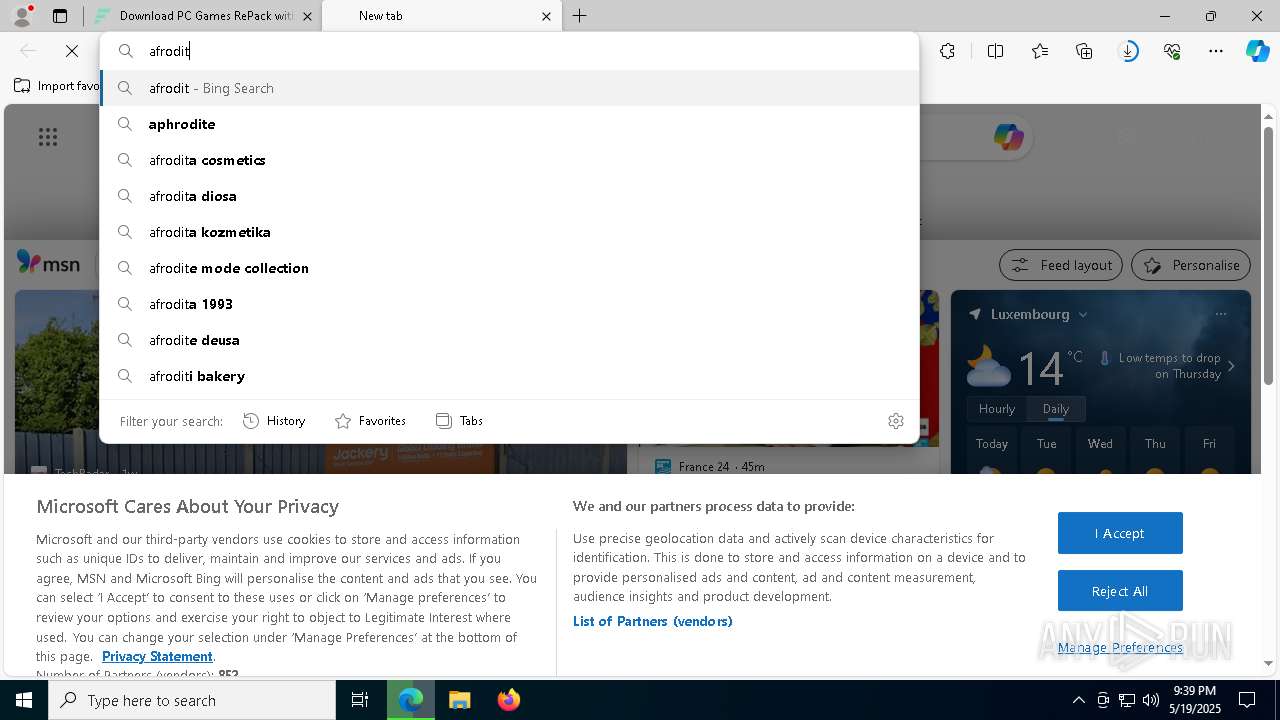This screenshot has height=720, width=1280.
Task: Click the Windows Start button
Action: 24,700
